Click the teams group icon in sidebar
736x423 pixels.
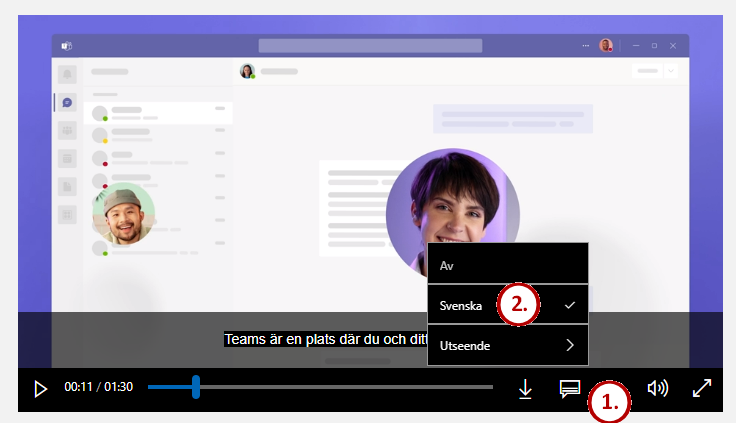[x=67, y=130]
